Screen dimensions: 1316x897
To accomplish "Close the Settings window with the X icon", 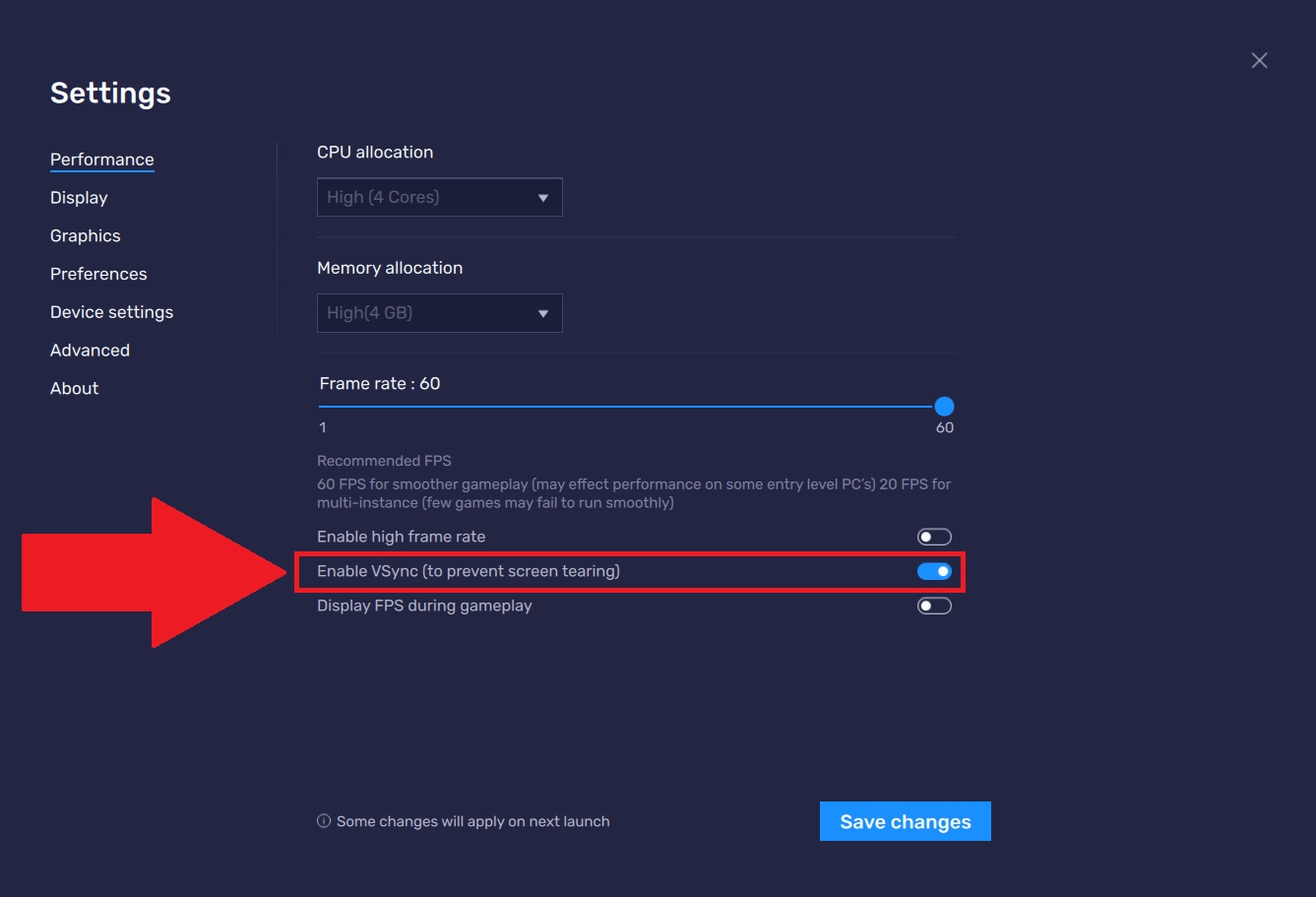I will (1259, 61).
